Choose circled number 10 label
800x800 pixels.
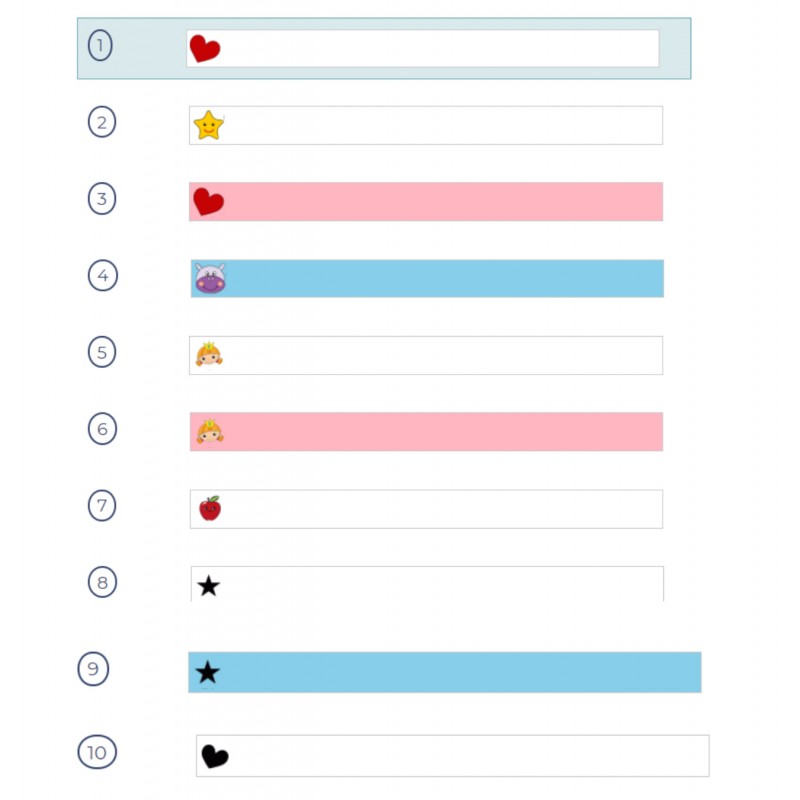point(97,752)
